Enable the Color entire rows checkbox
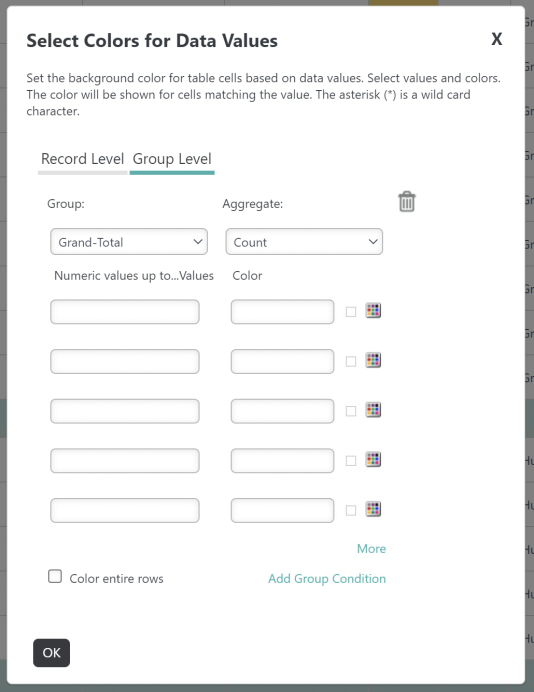Screen dimensions: 534x692 (x=55, y=576)
